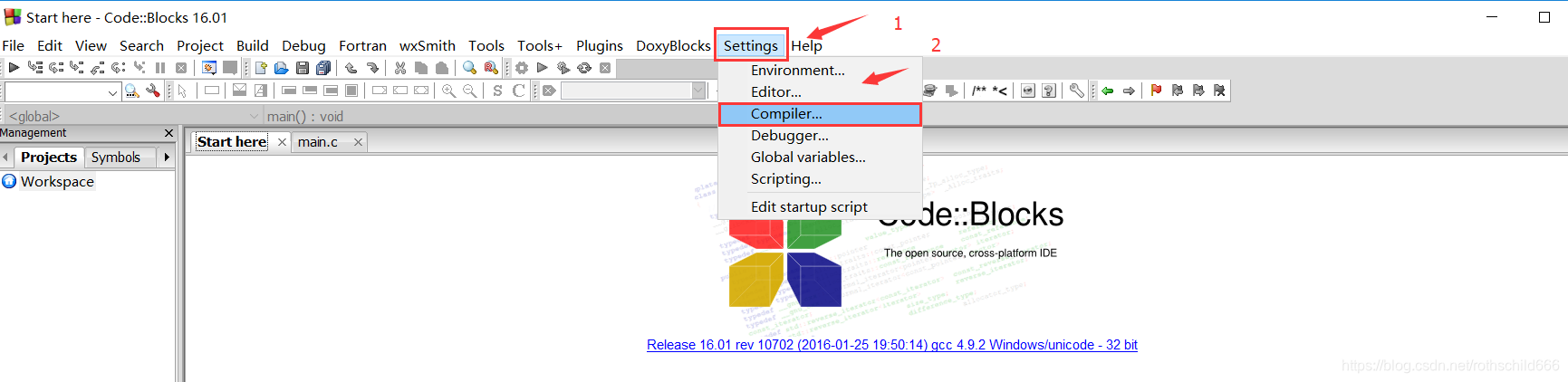
Task: Open Global variables... menu entry
Action: [820, 158]
